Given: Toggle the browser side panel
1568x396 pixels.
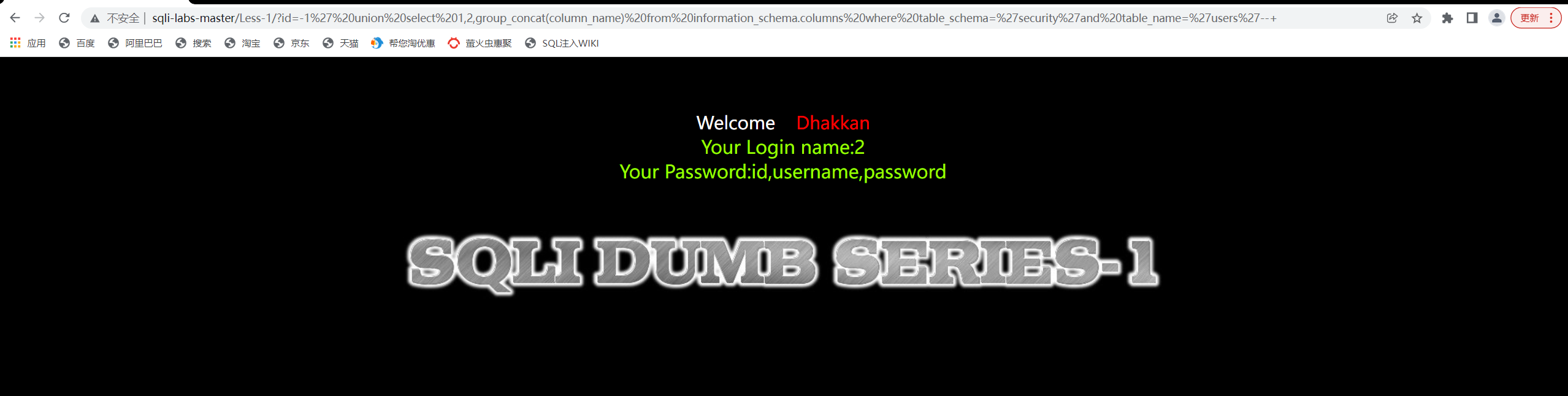Looking at the screenshot, I should pos(1472,18).
